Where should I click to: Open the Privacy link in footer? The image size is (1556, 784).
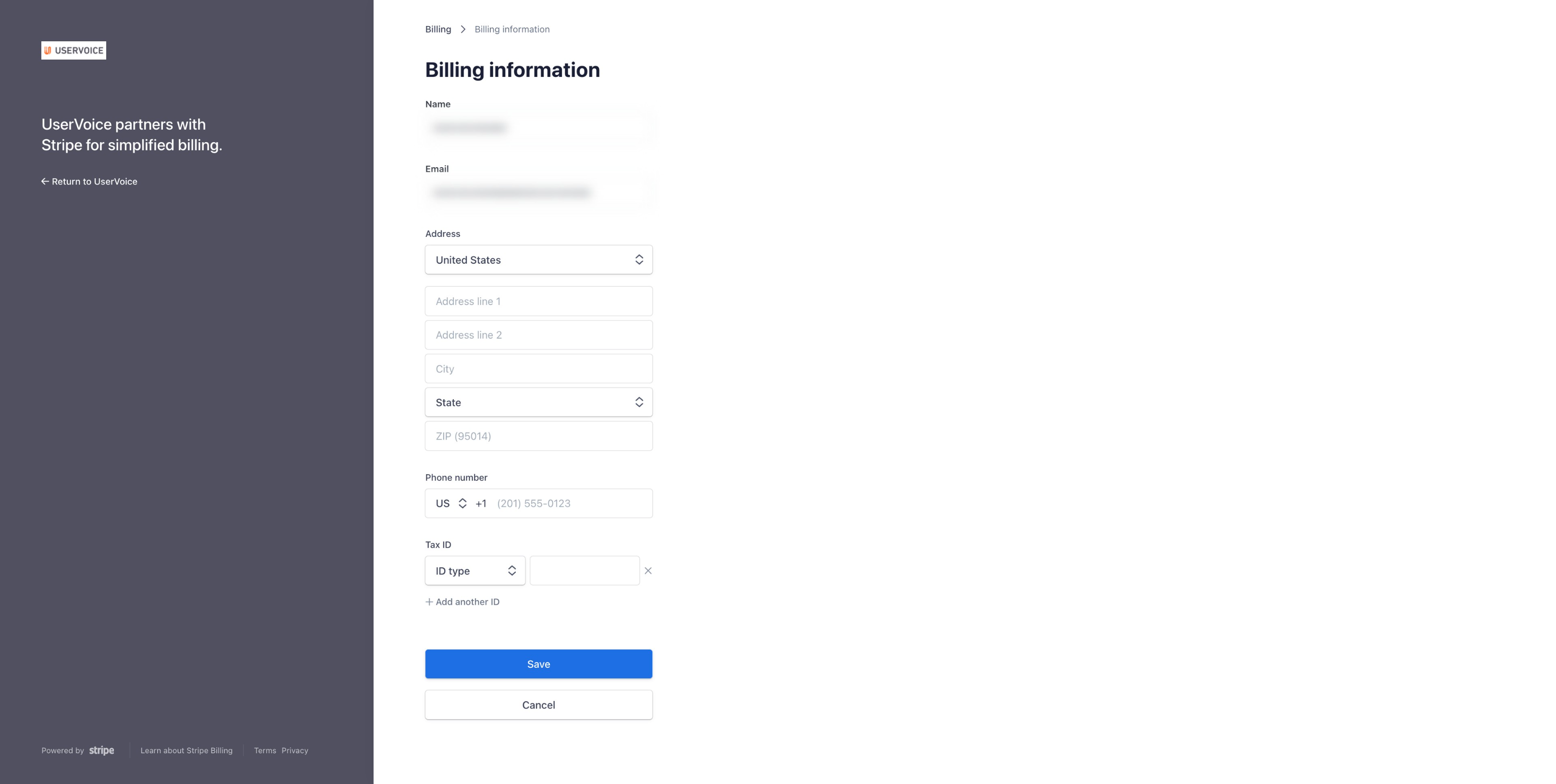pyautogui.click(x=295, y=750)
